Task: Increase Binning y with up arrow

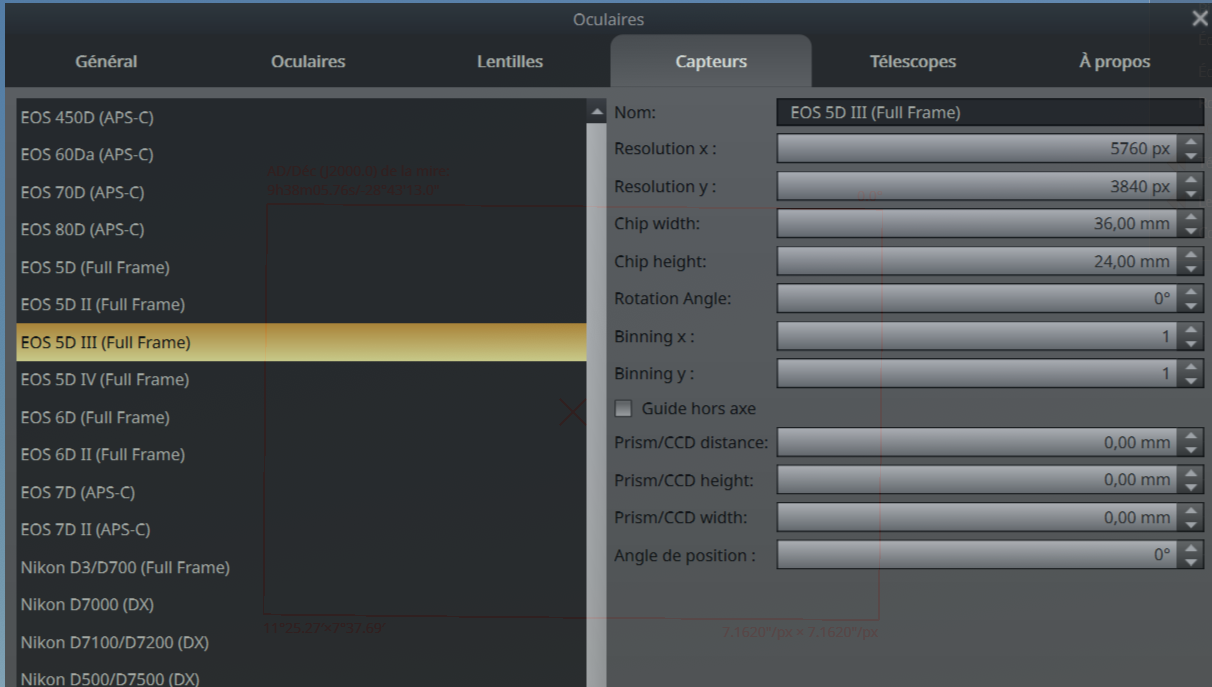Action: pyautogui.click(x=1190, y=367)
